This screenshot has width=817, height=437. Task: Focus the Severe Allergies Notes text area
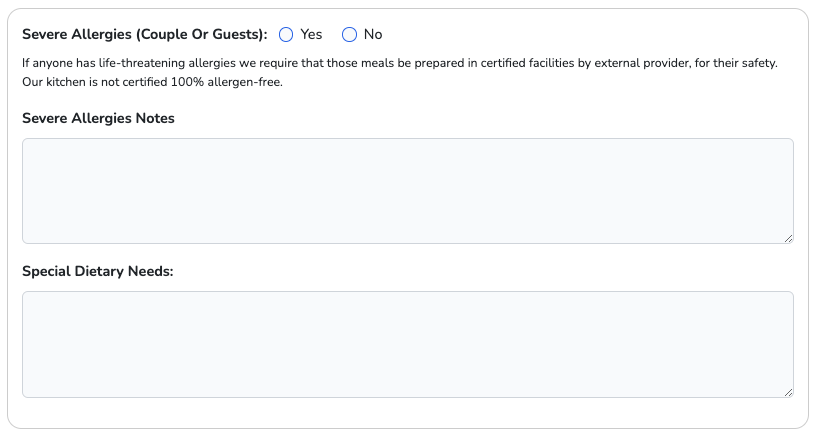pyautogui.click(x=408, y=190)
